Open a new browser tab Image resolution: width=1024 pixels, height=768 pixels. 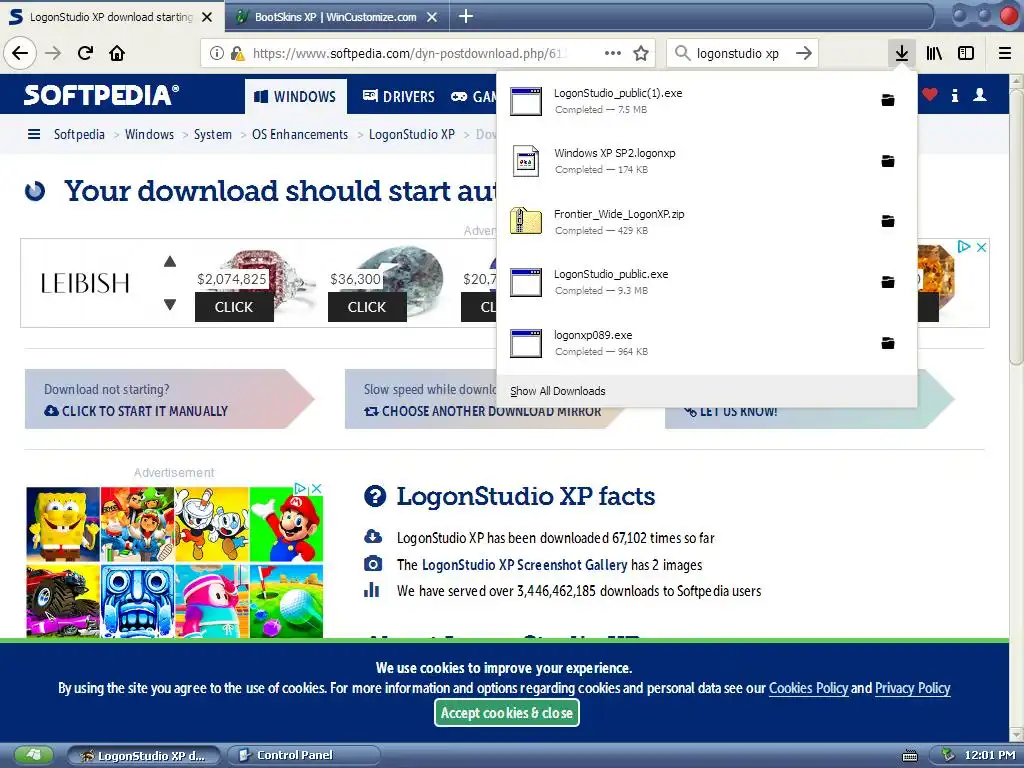(x=466, y=16)
